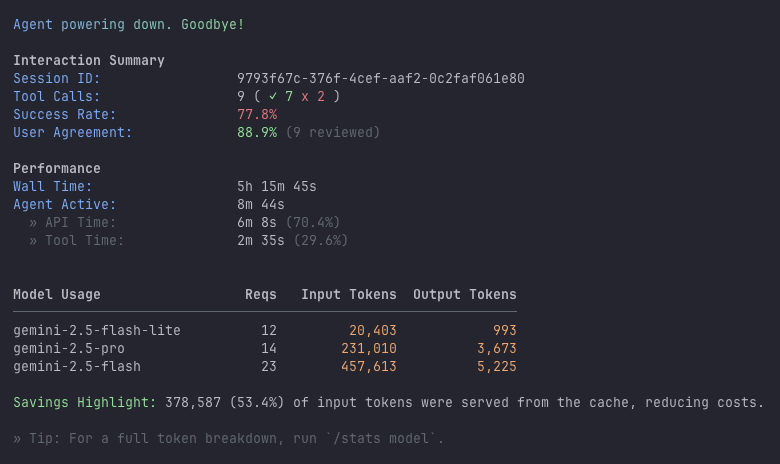The height and width of the screenshot is (464, 780).
Task: Click the 88.9% user agreement value
Action: point(257,132)
